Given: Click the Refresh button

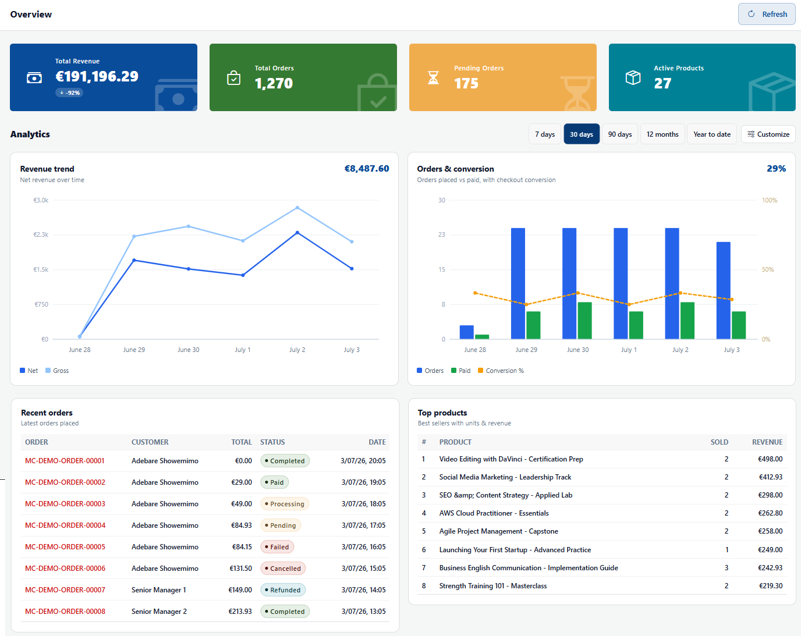Looking at the screenshot, I should click(x=767, y=14).
